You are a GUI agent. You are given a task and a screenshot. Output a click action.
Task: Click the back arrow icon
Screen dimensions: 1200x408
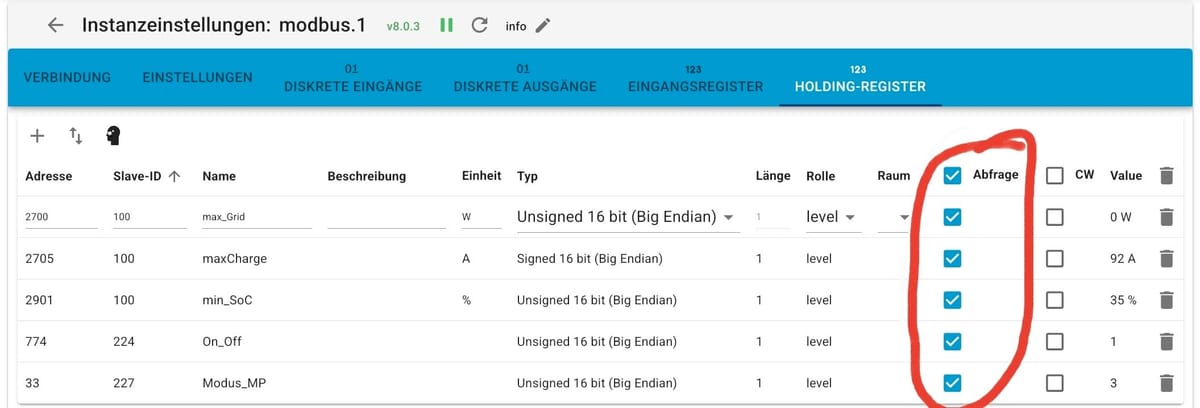[56, 26]
